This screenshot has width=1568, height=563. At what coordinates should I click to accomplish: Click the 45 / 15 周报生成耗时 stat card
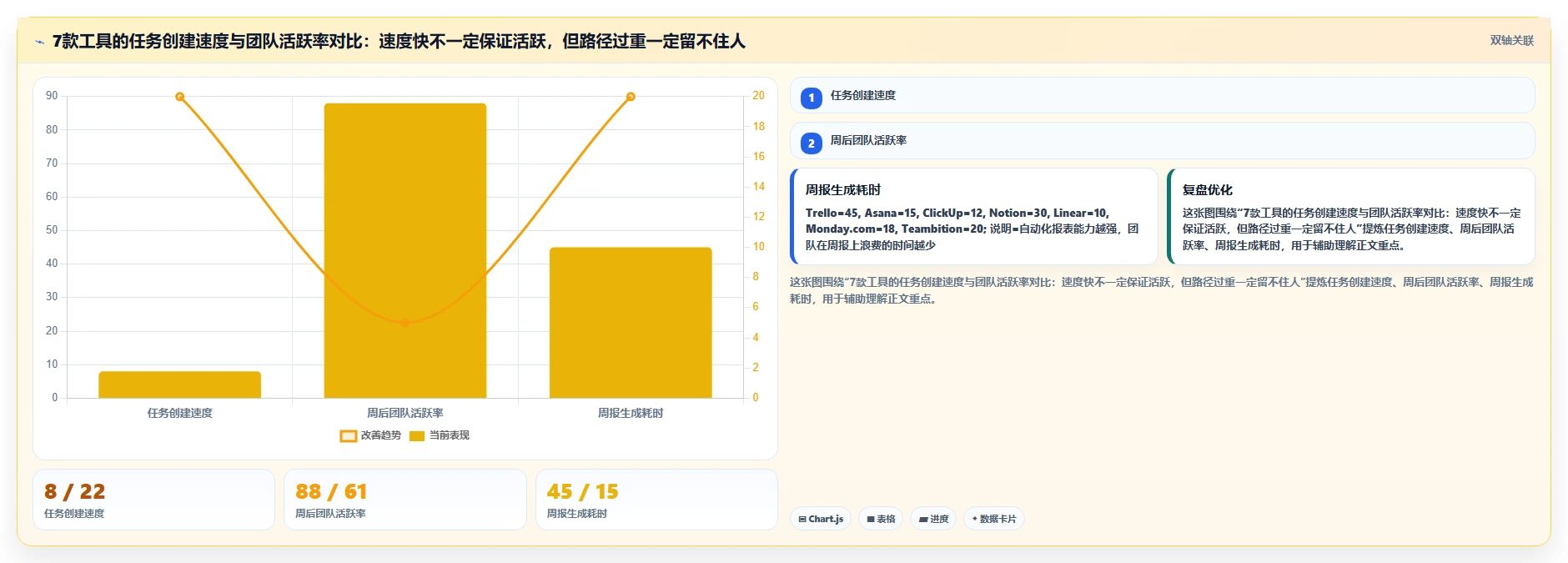pos(656,500)
